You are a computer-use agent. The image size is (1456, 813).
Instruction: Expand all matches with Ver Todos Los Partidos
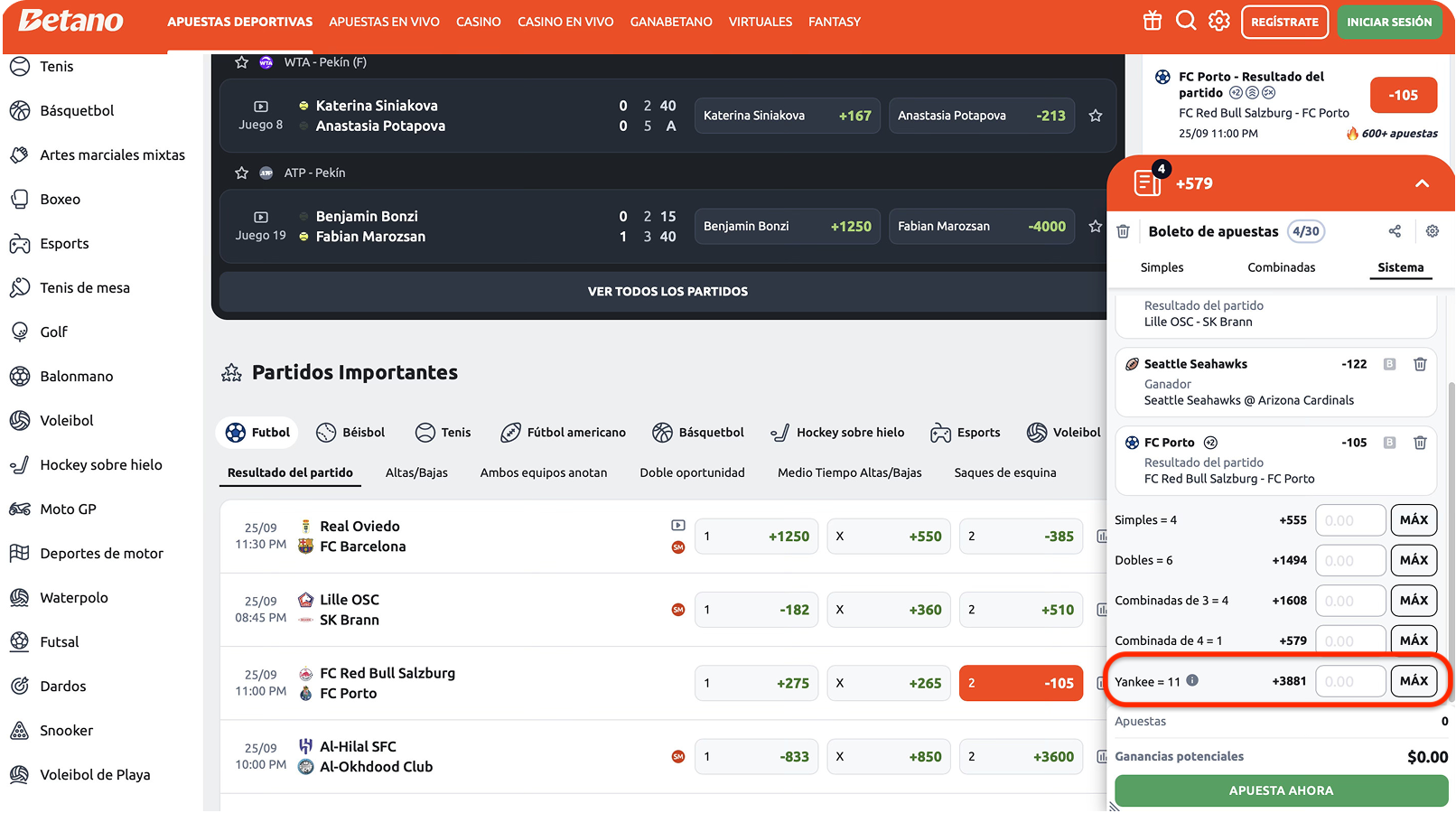[x=667, y=292]
